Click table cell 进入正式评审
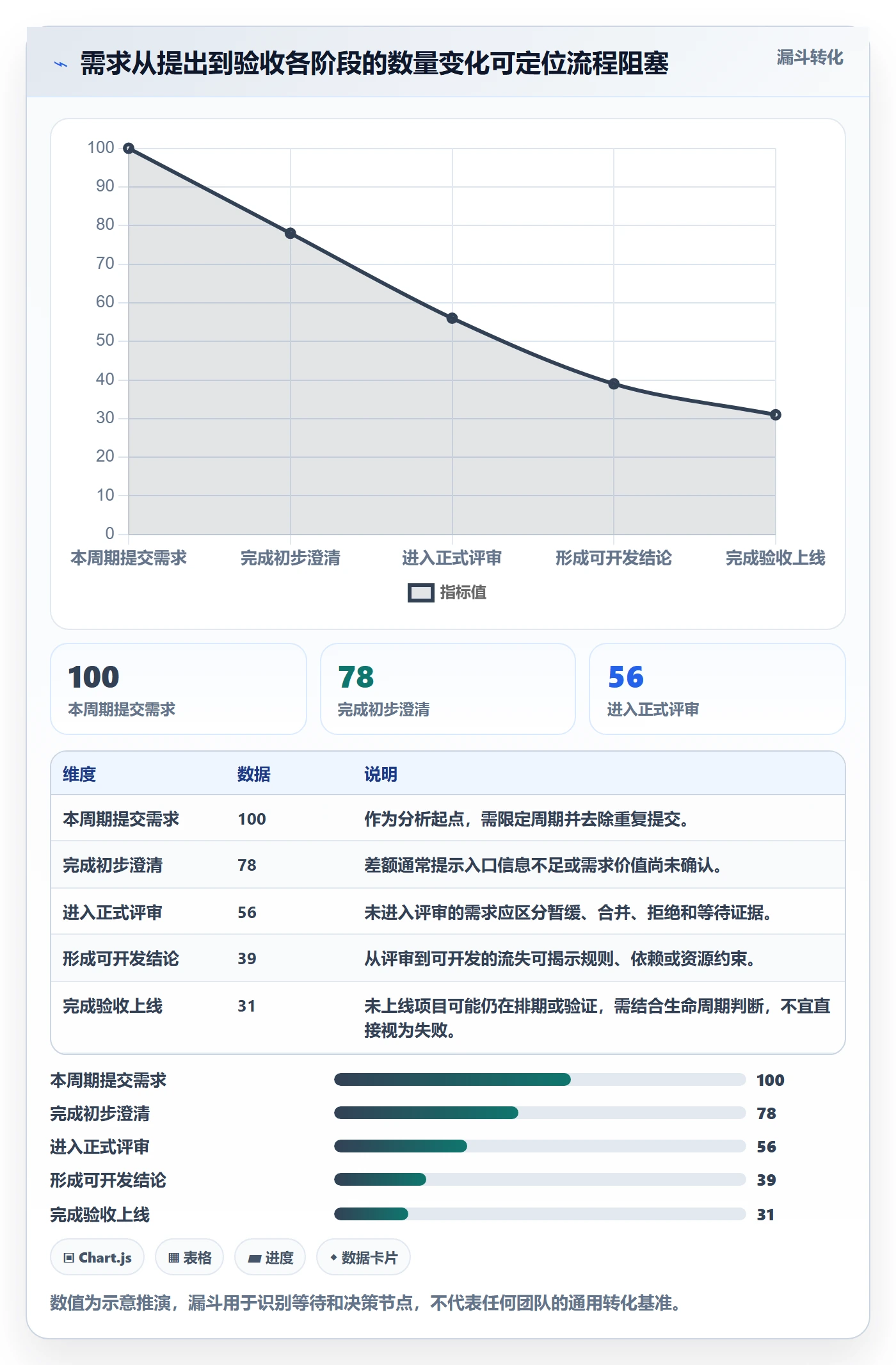 point(113,912)
